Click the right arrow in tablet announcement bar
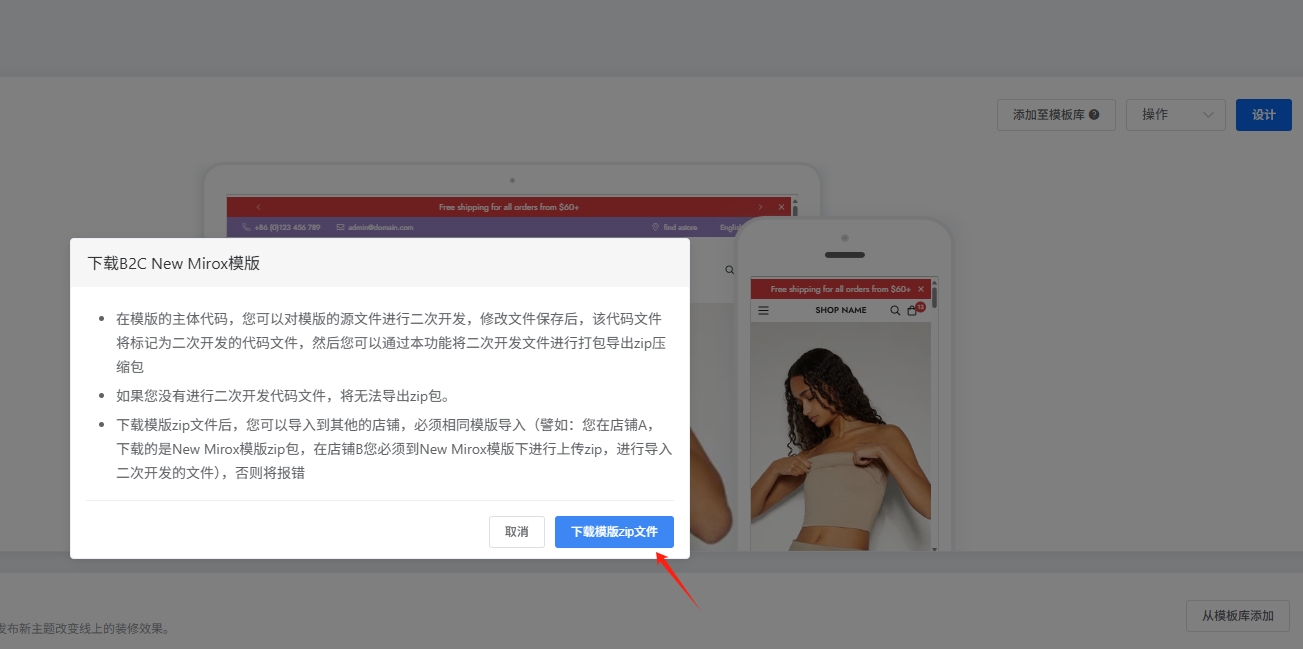Image resolution: width=1303 pixels, height=649 pixels. coord(760,207)
